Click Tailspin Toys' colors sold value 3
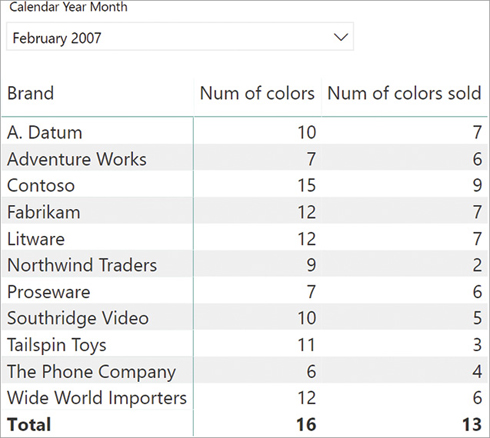Viewport: 490px width, 438px height. pos(477,345)
